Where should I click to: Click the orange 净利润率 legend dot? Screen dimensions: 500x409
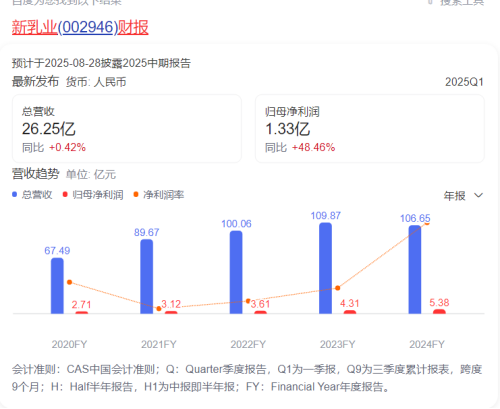pos(136,194)
